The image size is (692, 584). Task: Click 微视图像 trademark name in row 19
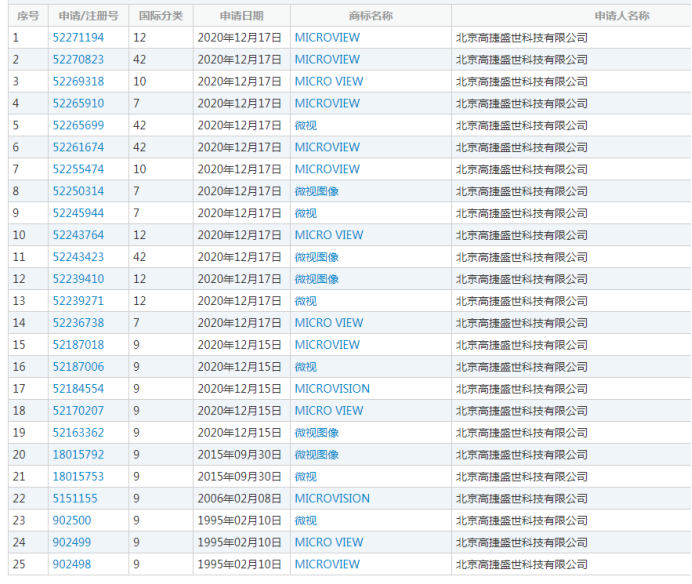point(316,433)
